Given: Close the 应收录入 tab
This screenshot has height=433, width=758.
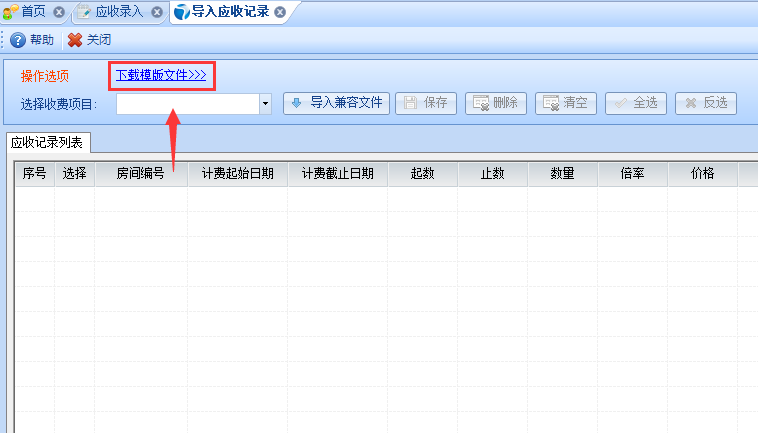Looking at the screenshot, I should pos(157,12).
